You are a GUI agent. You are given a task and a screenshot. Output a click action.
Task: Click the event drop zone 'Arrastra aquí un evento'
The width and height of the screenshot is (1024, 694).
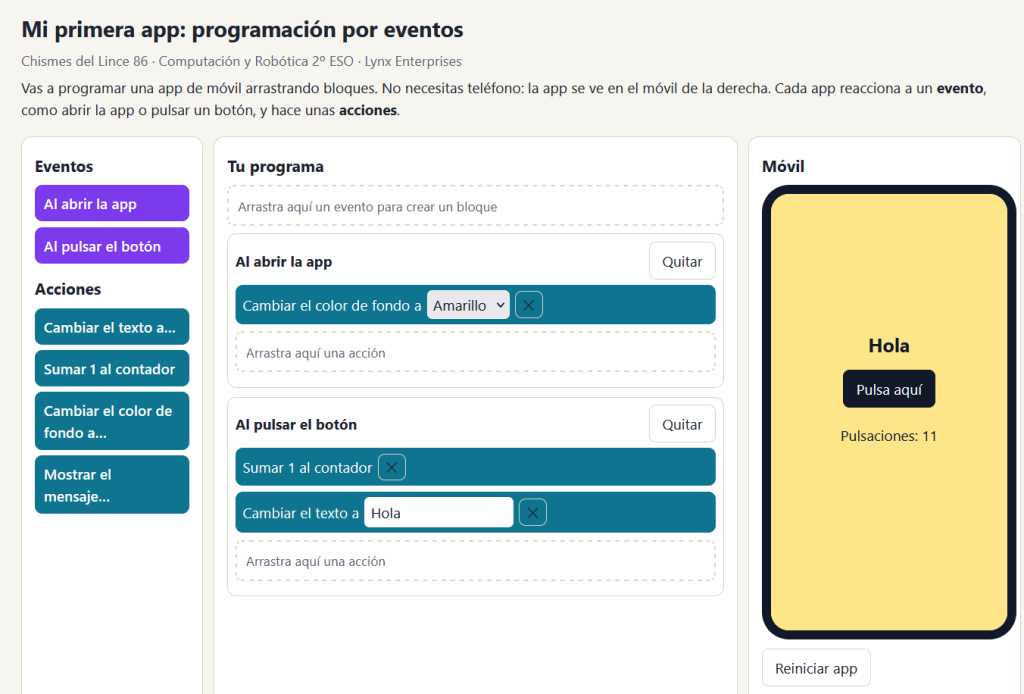pos(475,206)
